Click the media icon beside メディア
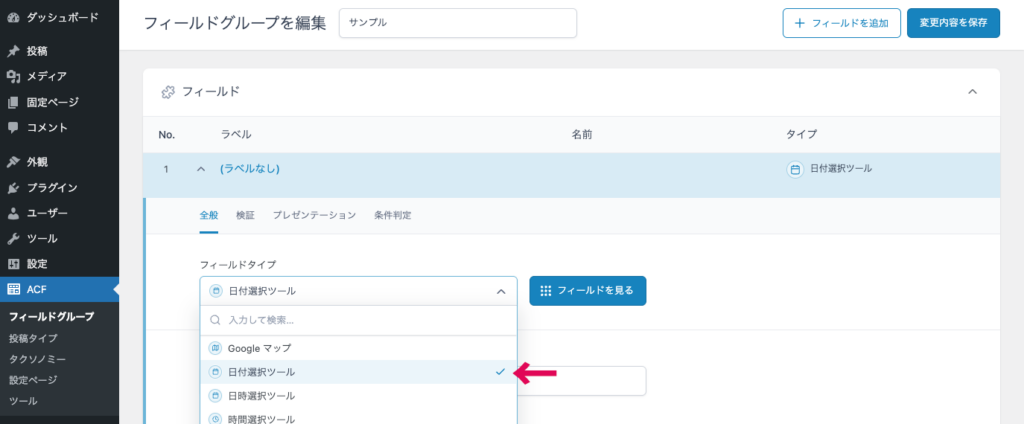Screen dimensions: 1024x424 [13, 76]
